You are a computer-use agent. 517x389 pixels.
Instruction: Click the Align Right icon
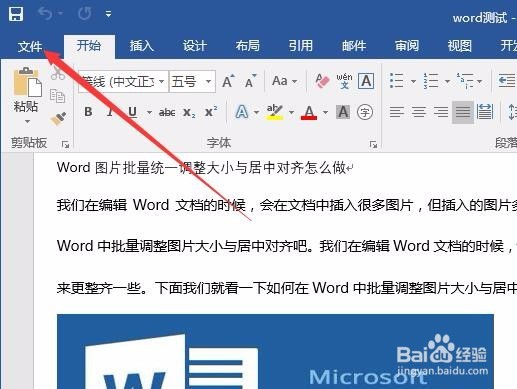click(441, 112)
